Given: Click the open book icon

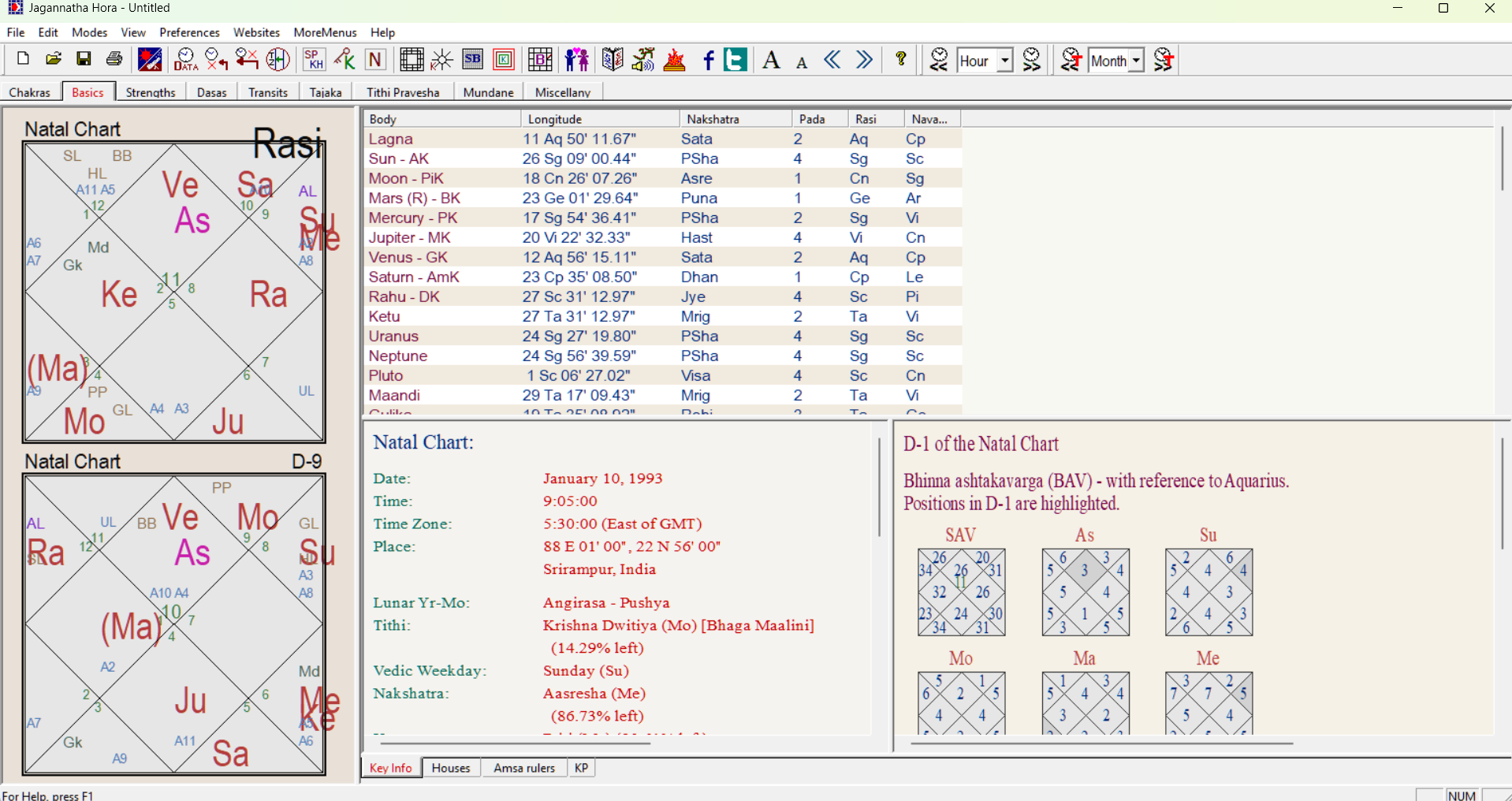Looking at the screenshot, I should pos(613,59).
